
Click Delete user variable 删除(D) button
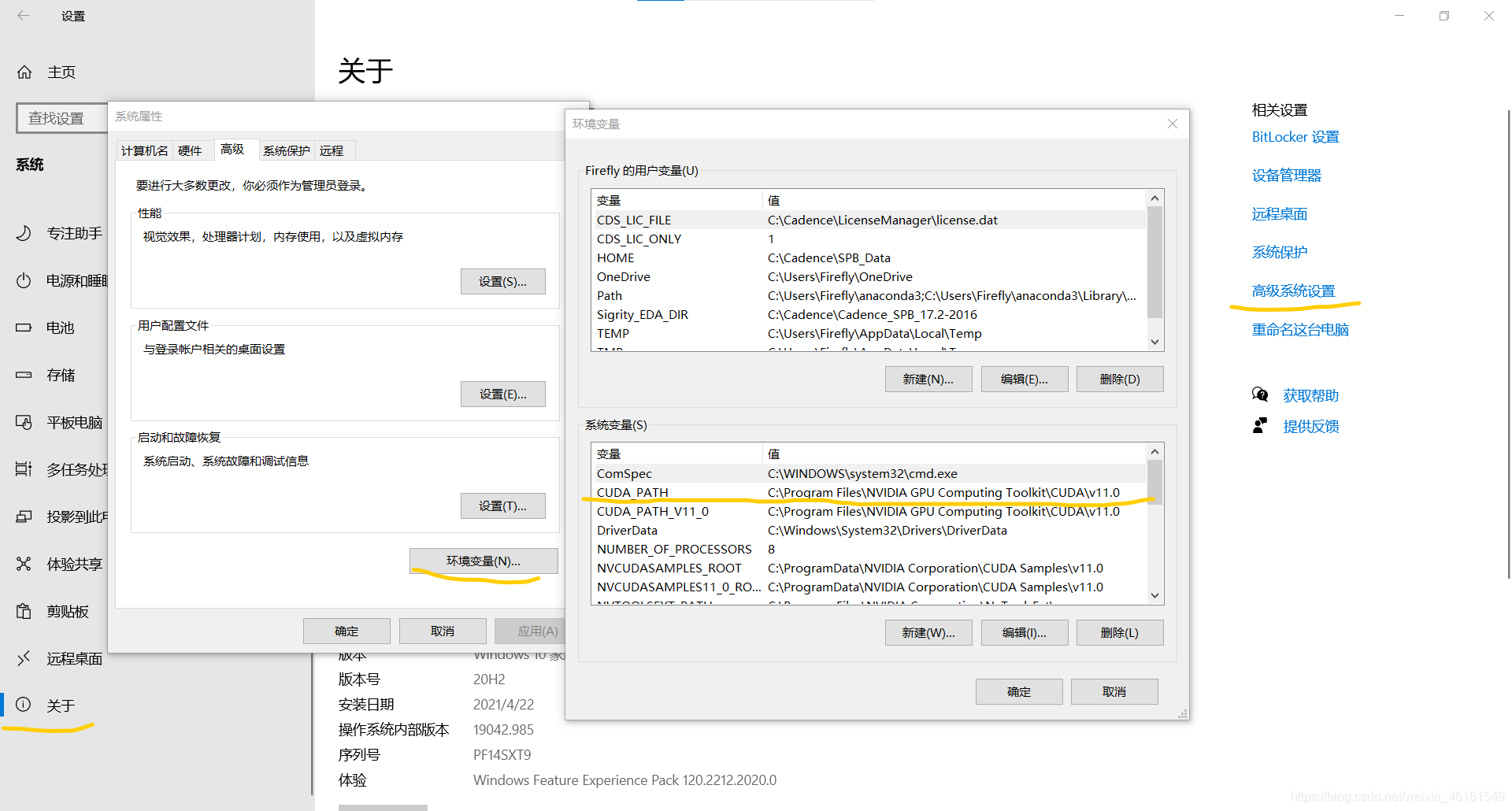pos(1120,379)
